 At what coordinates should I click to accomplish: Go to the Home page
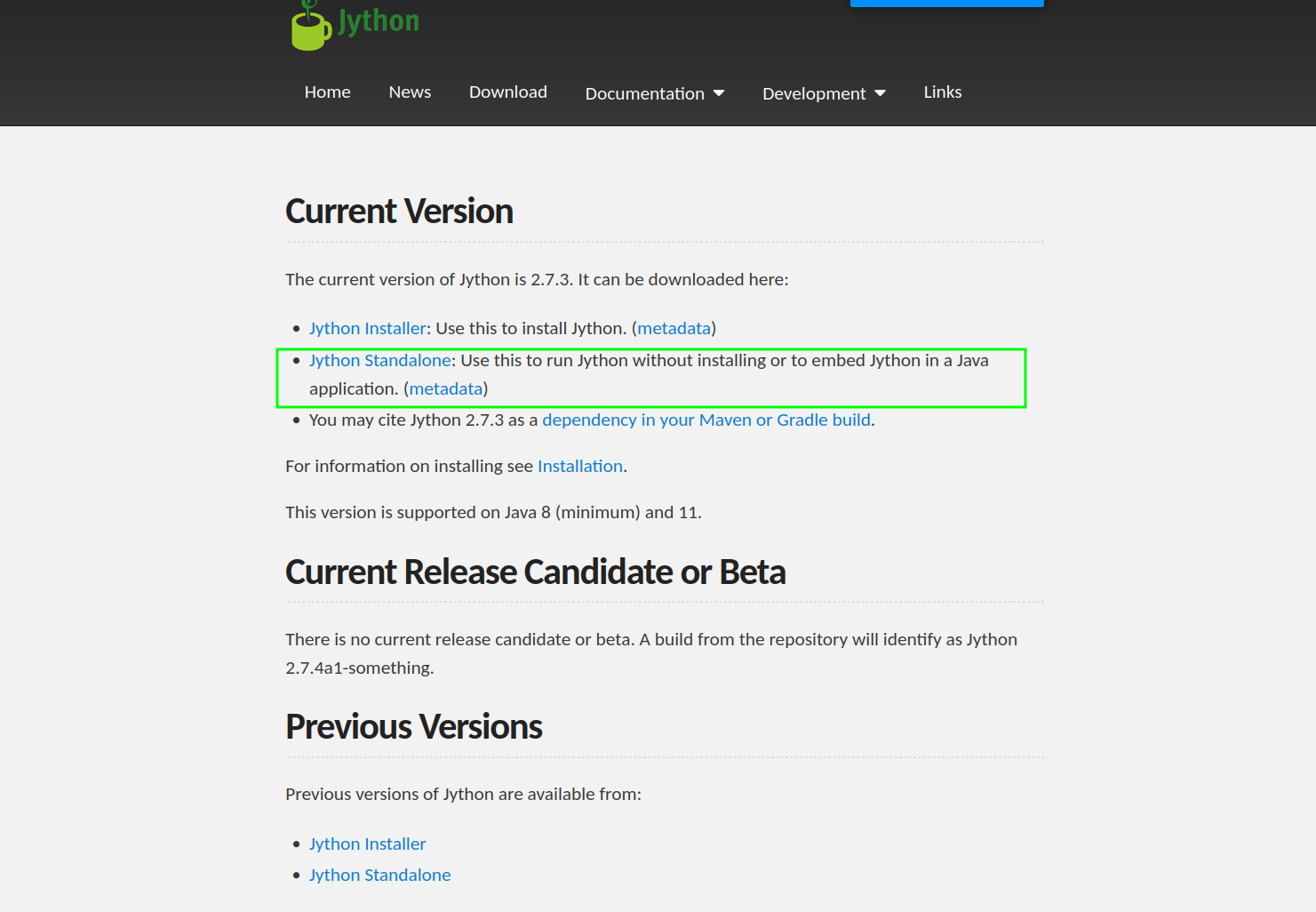coord(327,92)
